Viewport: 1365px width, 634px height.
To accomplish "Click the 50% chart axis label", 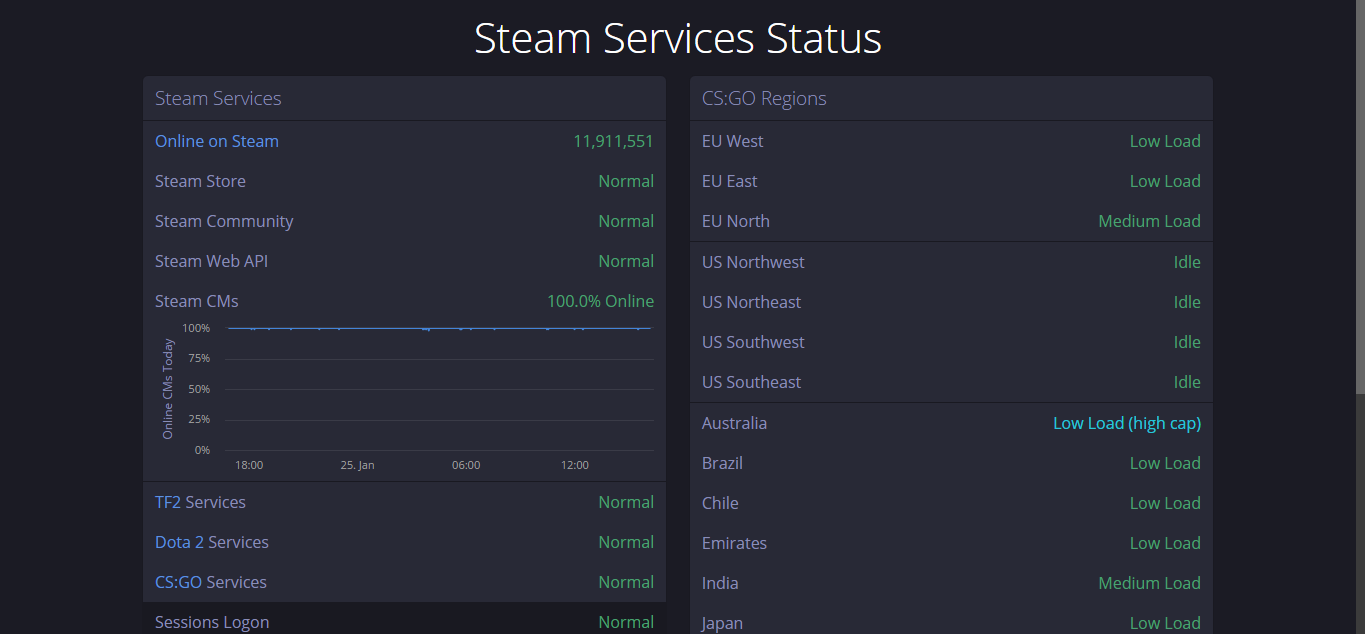I will click(x=199, y=389).
